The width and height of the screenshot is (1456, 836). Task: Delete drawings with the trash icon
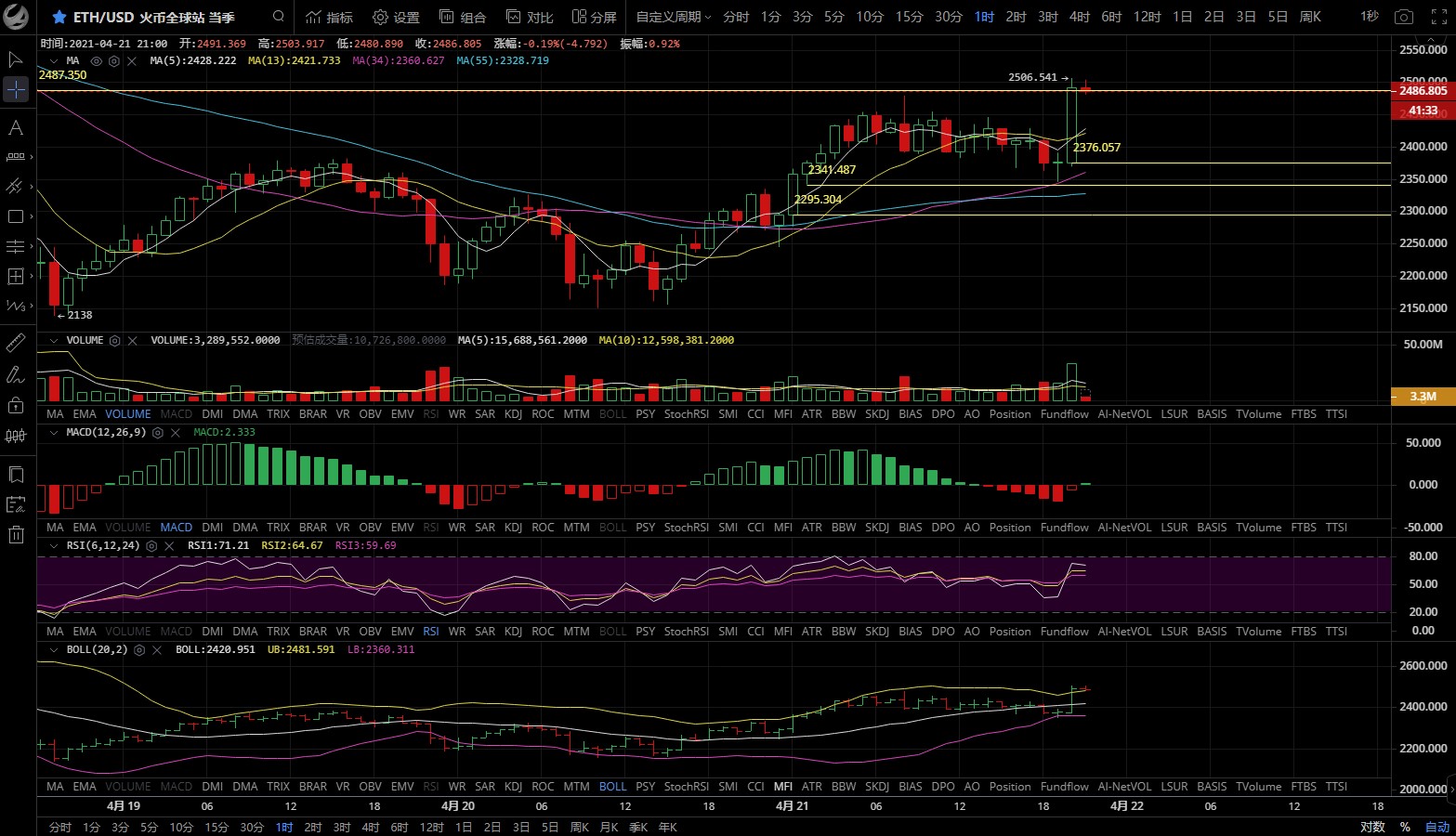click(16, 534)
